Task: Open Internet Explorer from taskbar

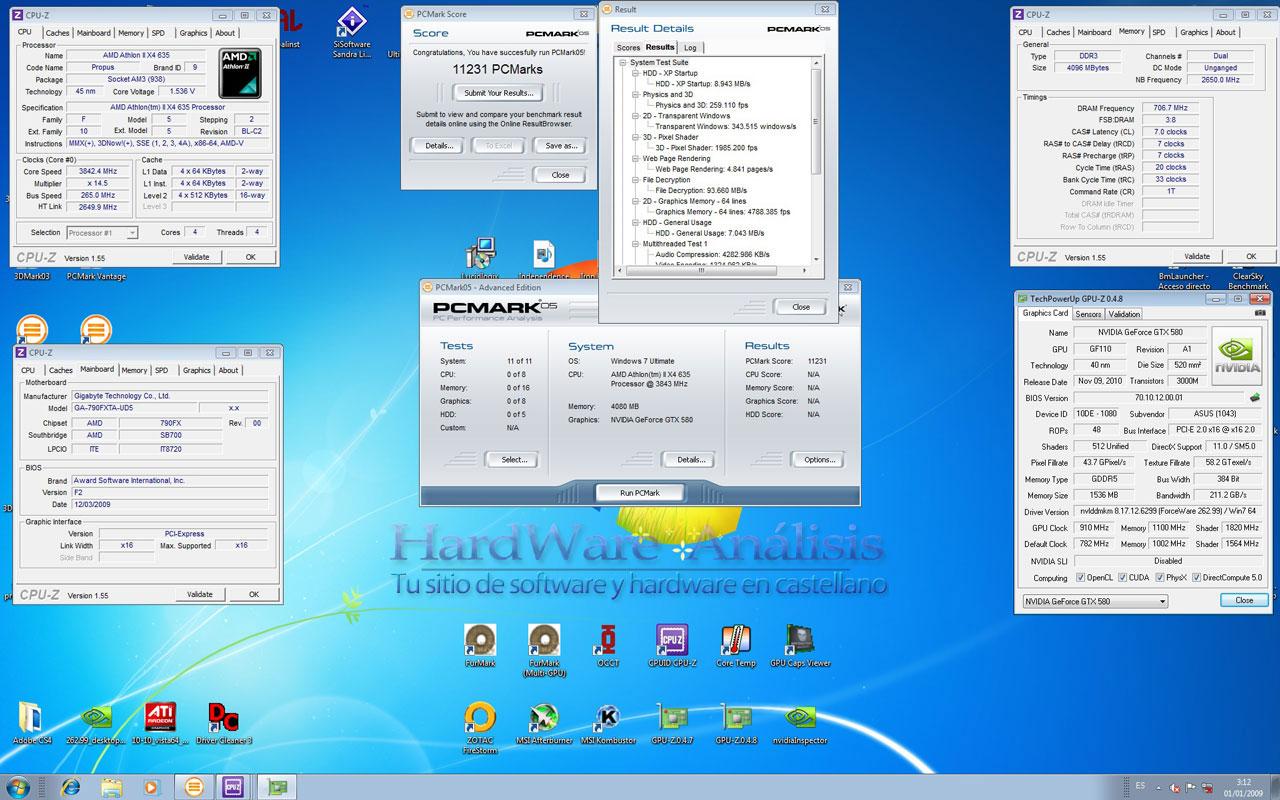Action: [x=71, y=786]
